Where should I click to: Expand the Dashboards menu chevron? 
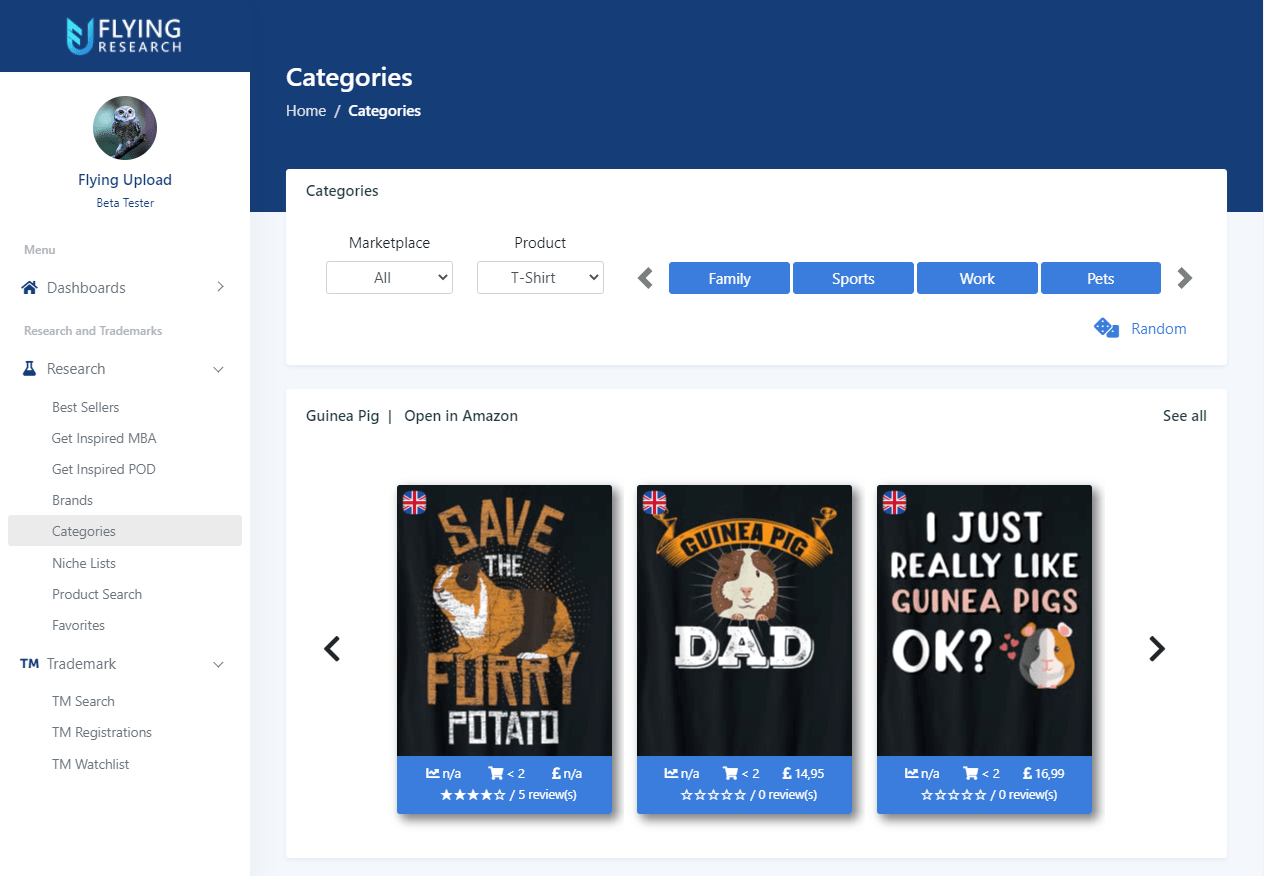coord(220,287)
